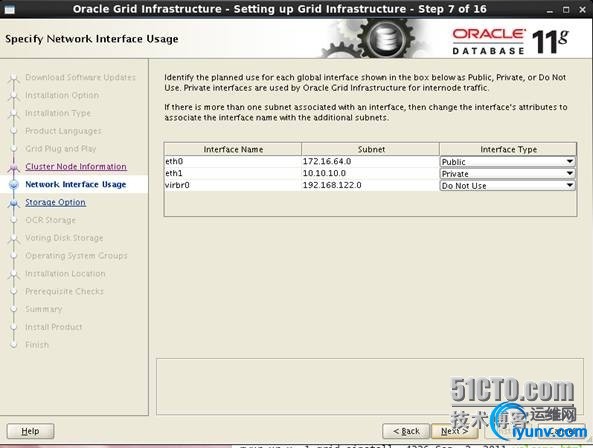Click the Operating System Groups step
Viewport: 593px width, 448px height.
[x=76, y=256]
